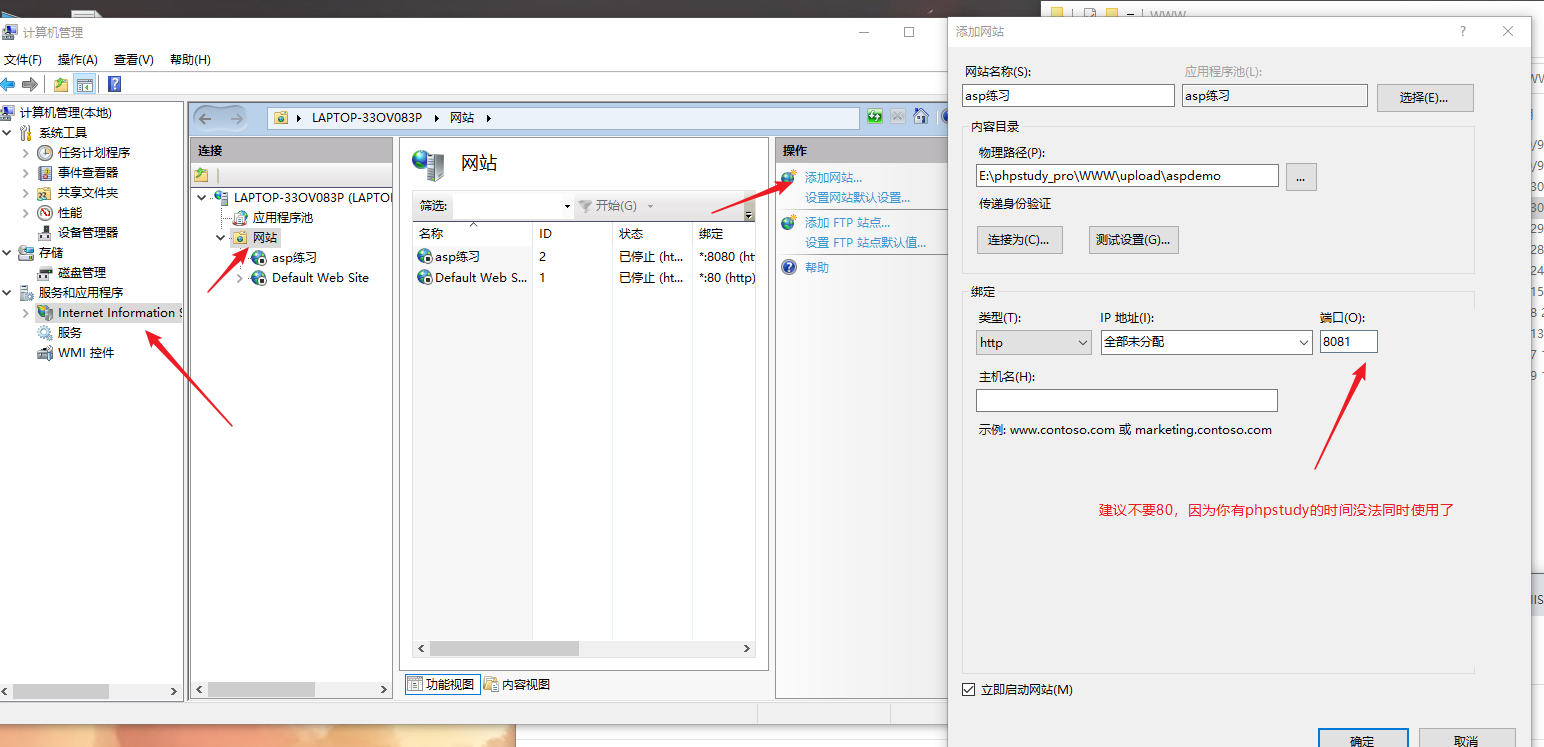The image size is (1544, 747).
Task: Click the folder icon in the 连接 pane toolbar
Action: [202, 175]
